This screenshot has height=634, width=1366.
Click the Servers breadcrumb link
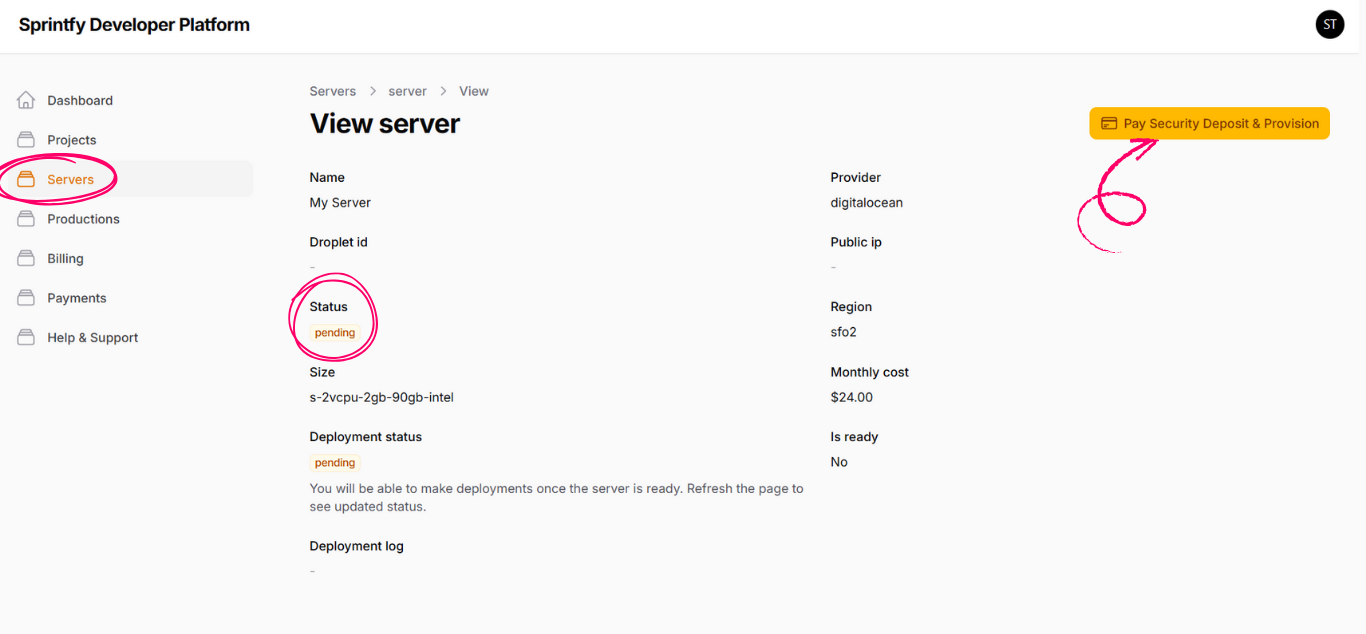(x=333, y=91)
